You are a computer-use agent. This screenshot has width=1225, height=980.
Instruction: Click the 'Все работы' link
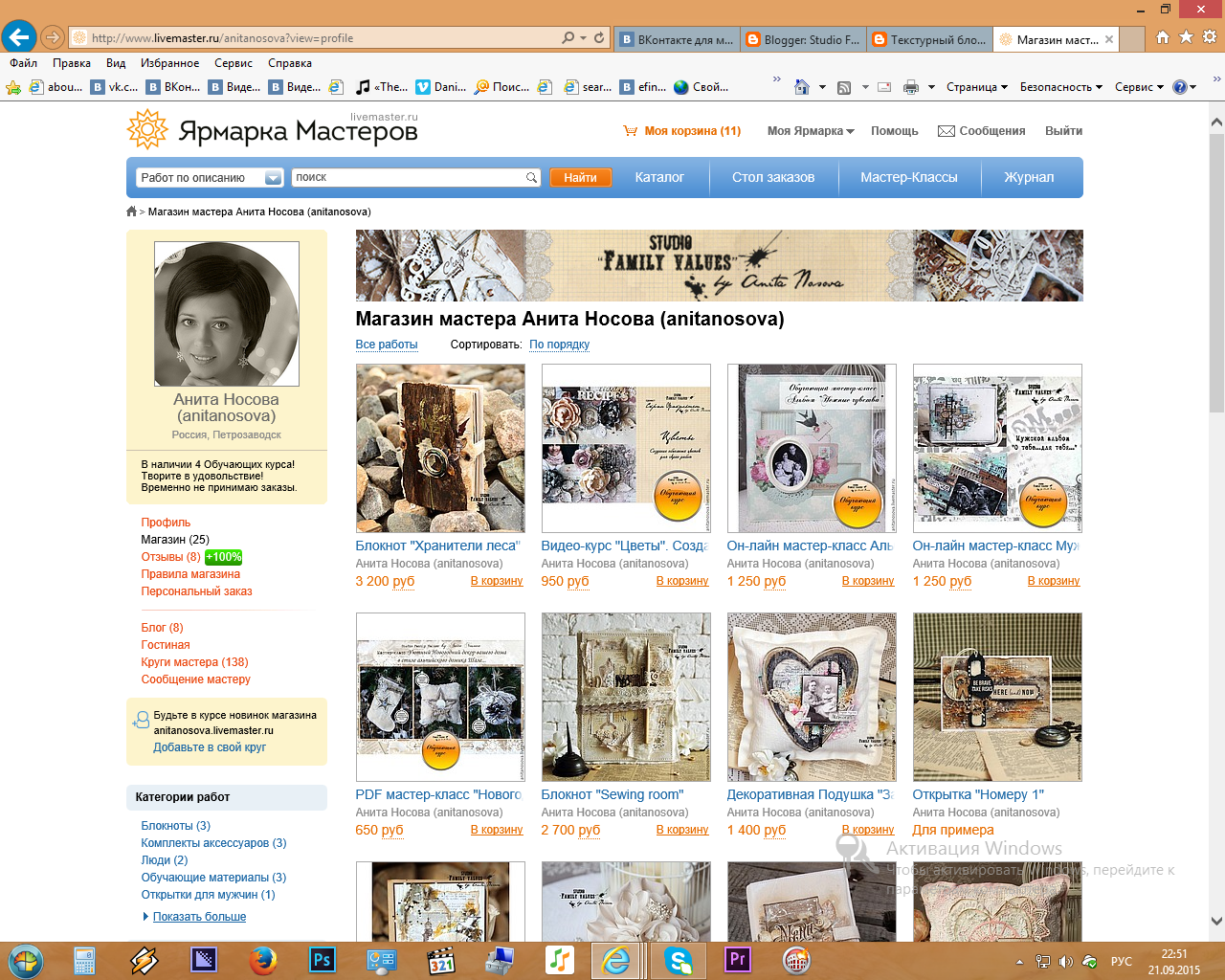tap(387, 345)
